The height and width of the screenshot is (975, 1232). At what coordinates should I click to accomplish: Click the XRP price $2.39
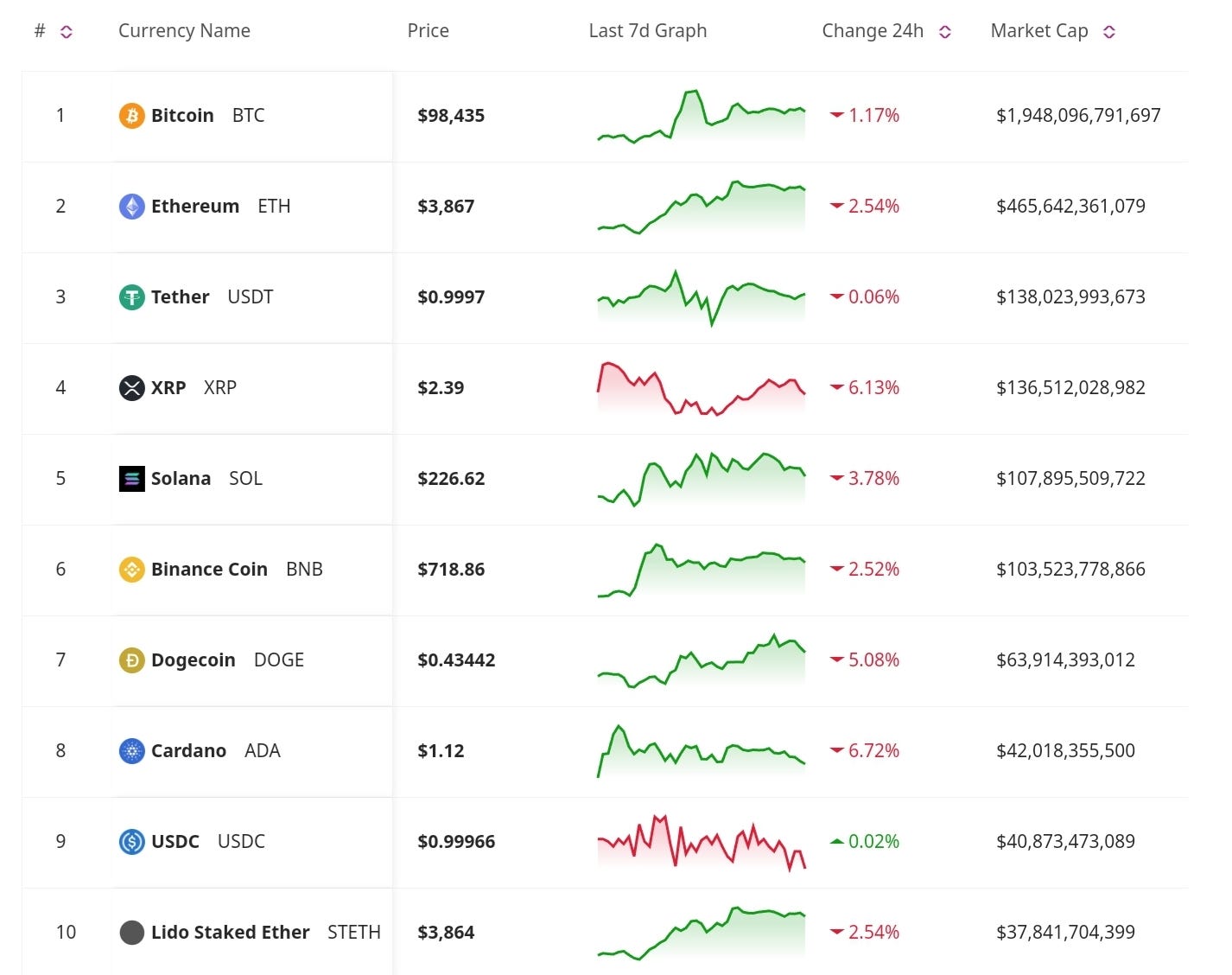click(441, 387)
